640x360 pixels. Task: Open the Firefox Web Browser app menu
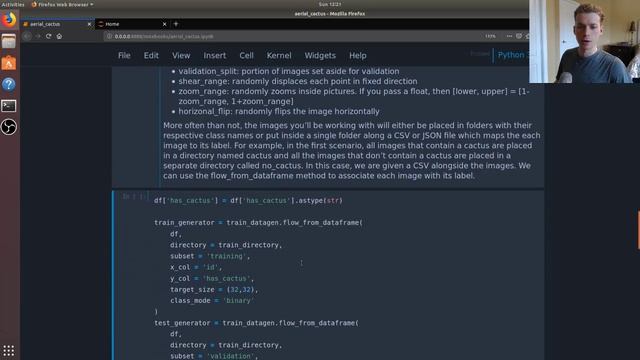[x=62, y=4]
